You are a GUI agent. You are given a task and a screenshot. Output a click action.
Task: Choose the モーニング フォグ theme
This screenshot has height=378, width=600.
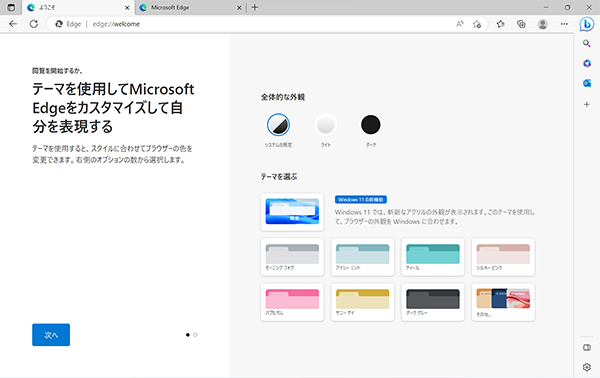pos(292,257)
